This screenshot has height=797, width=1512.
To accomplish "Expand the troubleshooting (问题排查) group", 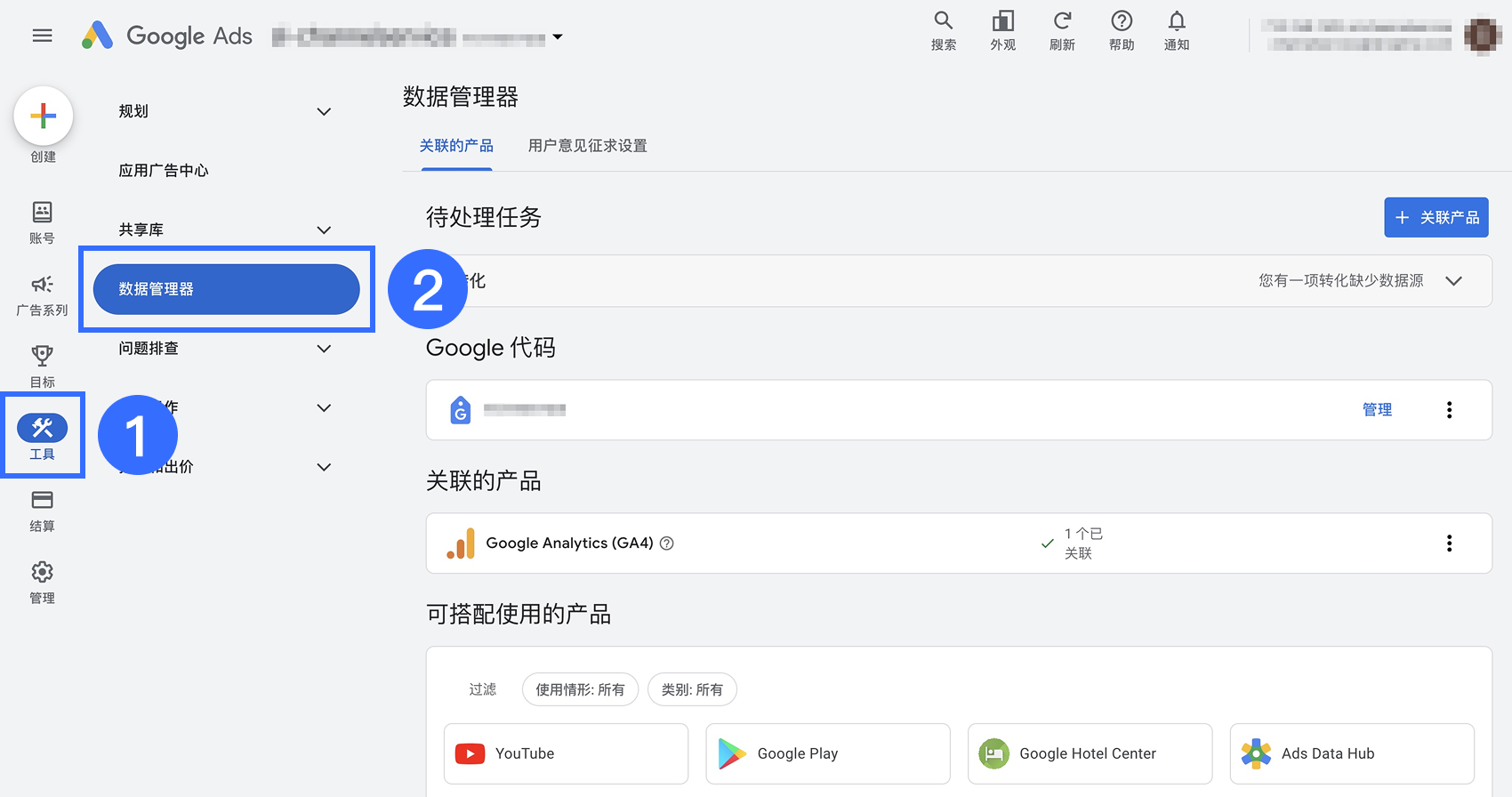I will (x=324, y=348).
